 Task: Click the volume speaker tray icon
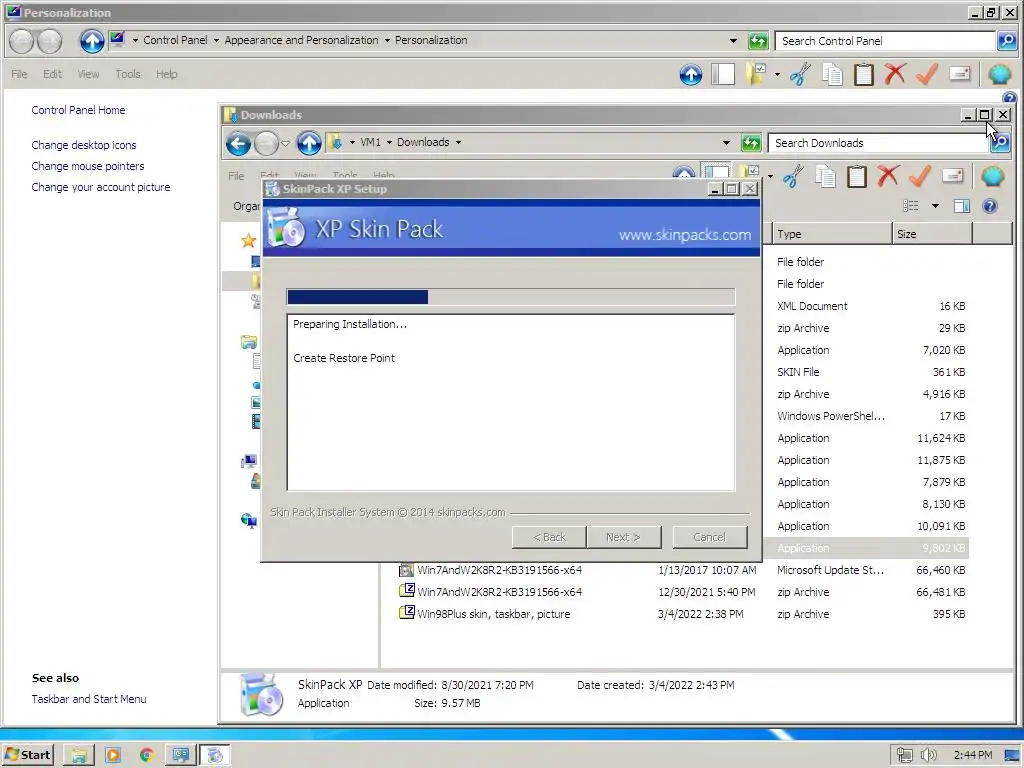[x=929, y=756]
